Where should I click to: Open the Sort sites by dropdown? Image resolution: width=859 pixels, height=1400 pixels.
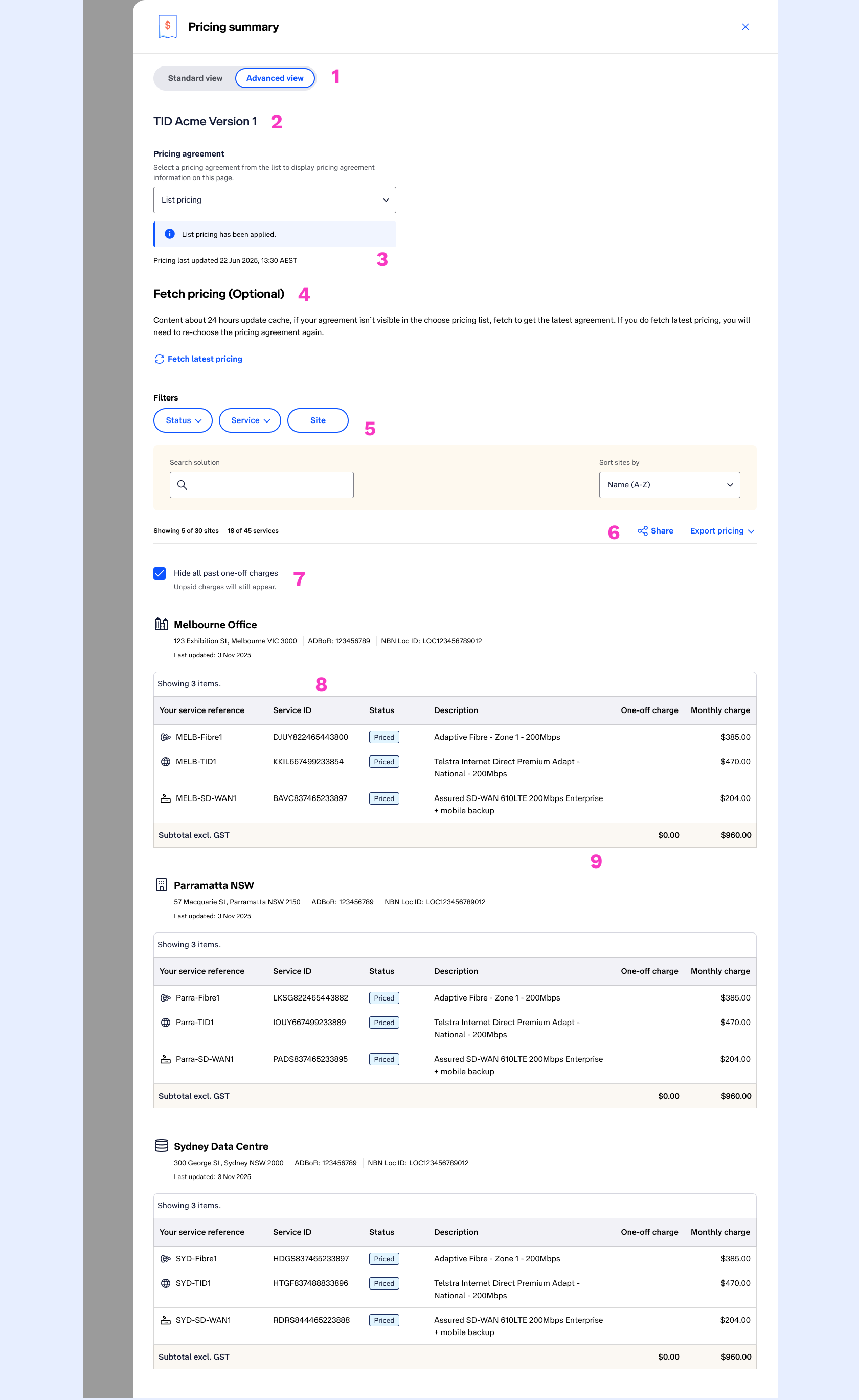click(669, 485)
